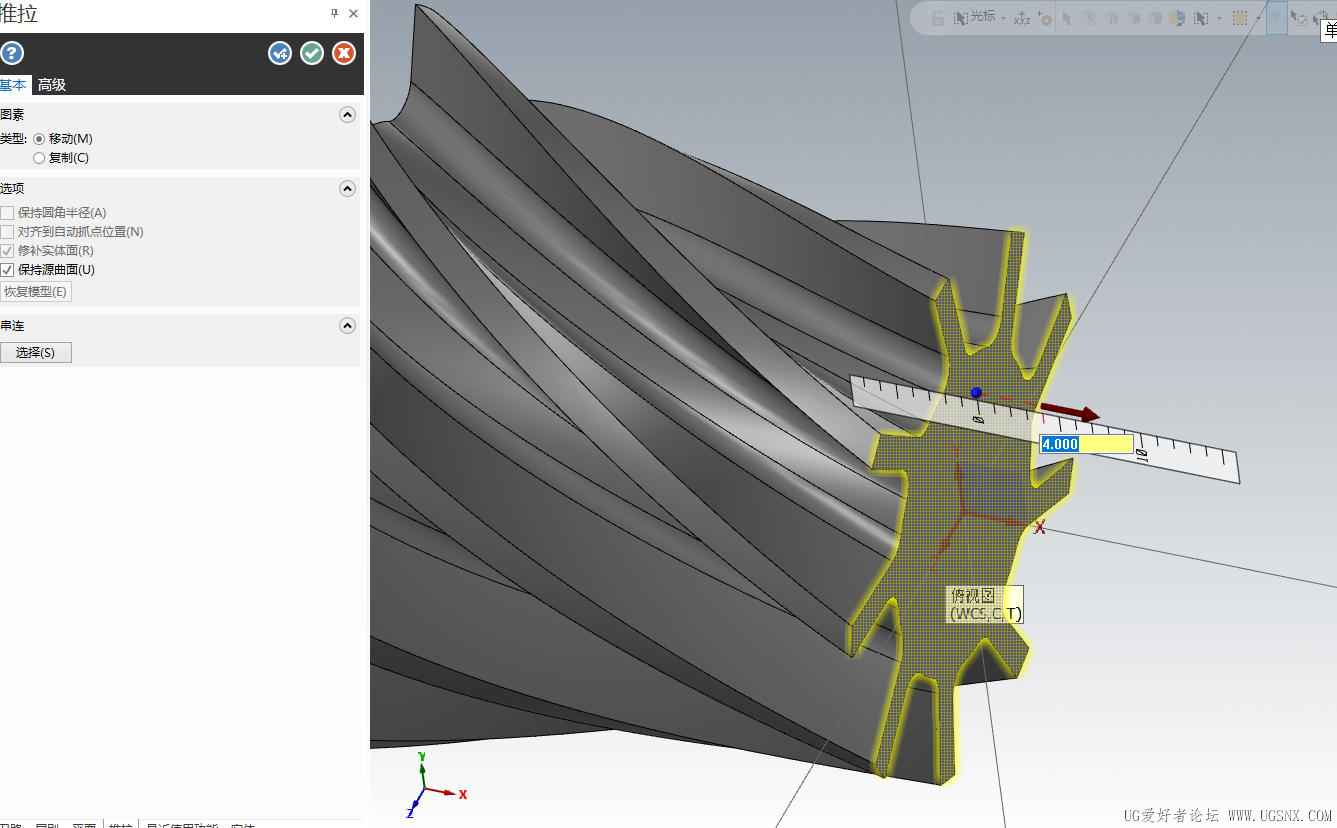Click the lock icon in selection bar

coord(938,18)
